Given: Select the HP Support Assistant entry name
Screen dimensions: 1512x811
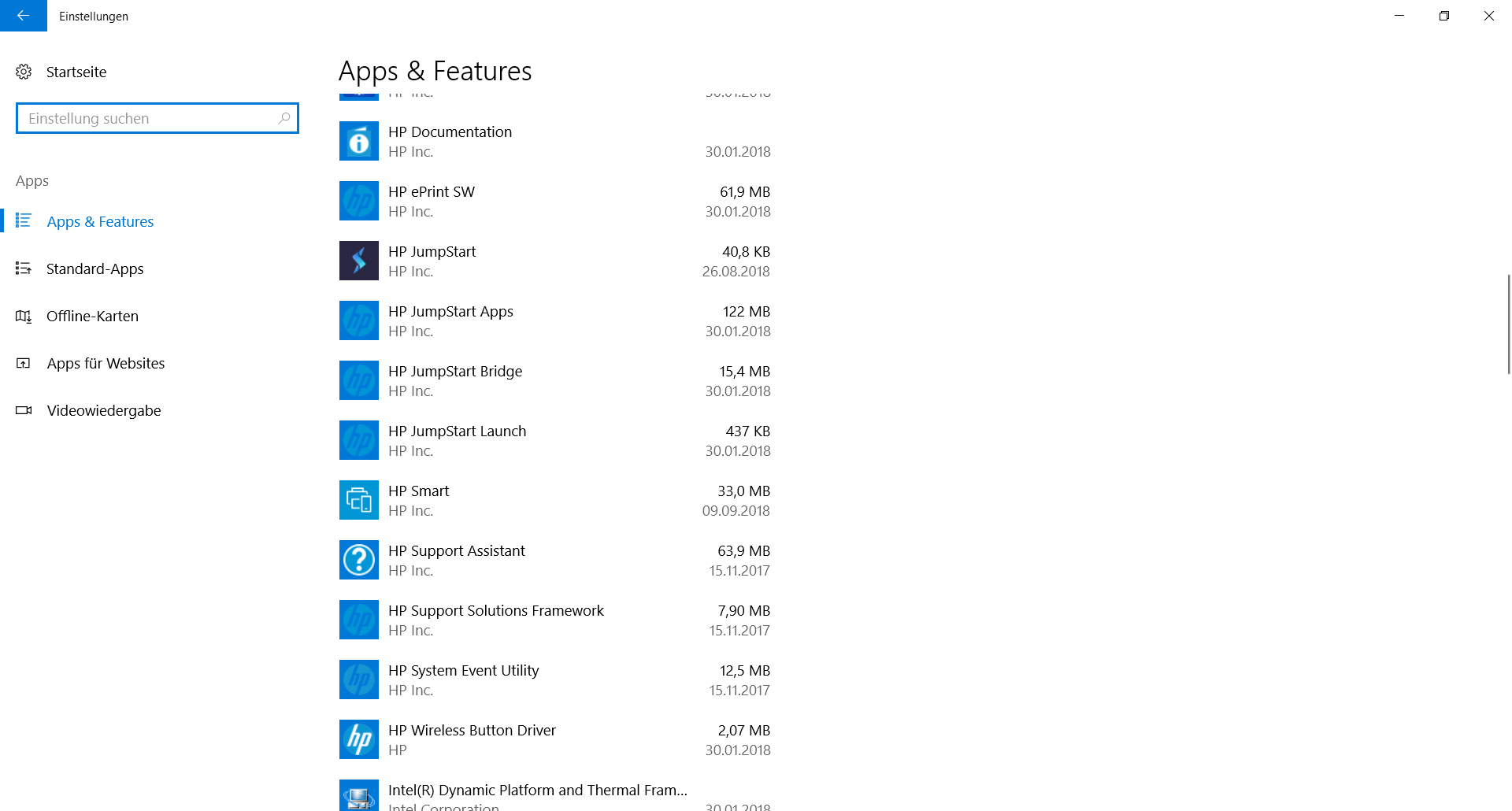Looking at the screenshot, I should tap(457, 550).
